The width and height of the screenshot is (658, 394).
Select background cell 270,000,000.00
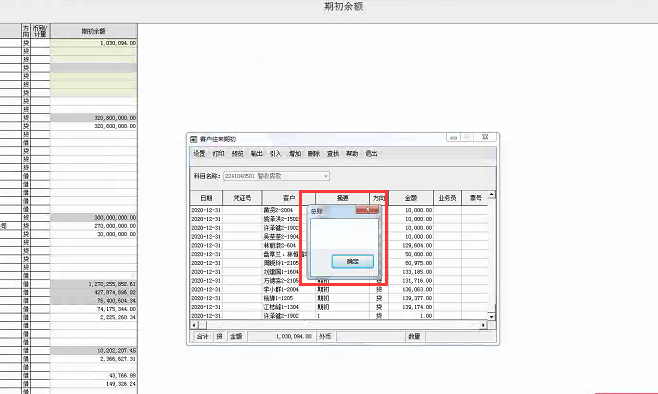pos(94,226)
